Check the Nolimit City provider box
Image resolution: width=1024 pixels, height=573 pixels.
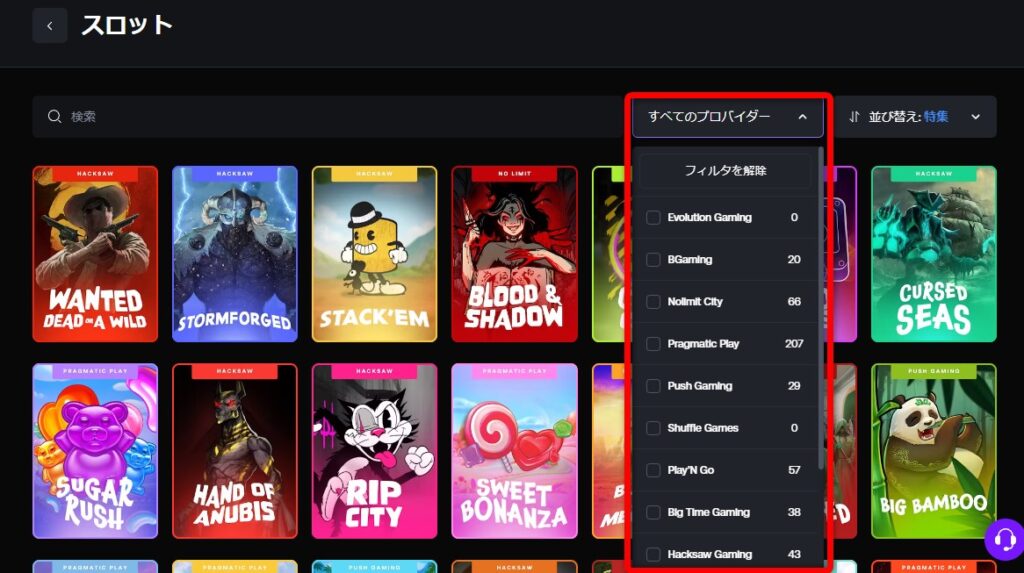653,302
